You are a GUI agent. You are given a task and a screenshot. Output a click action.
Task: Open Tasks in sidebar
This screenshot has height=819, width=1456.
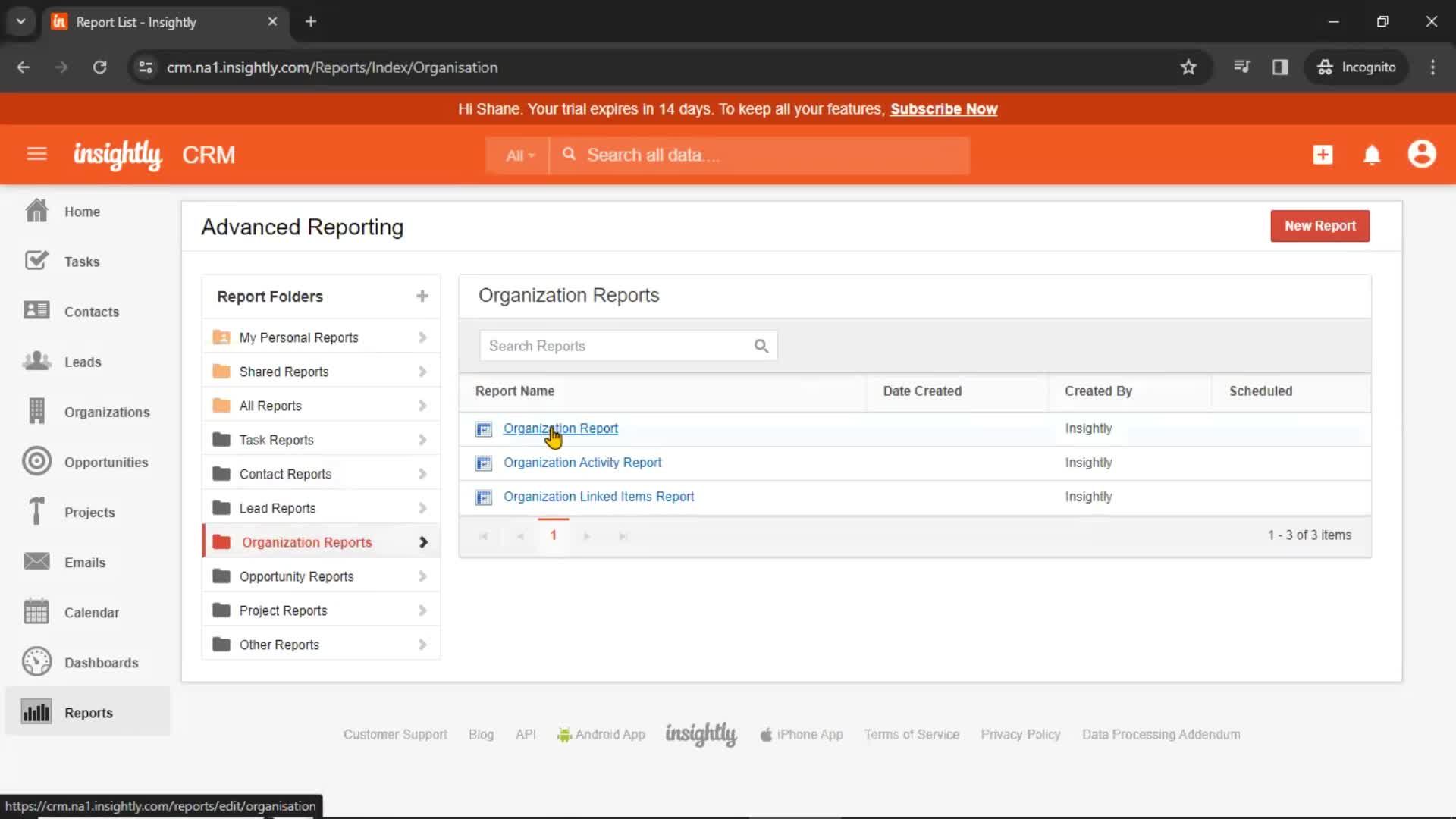coord(82,262)
